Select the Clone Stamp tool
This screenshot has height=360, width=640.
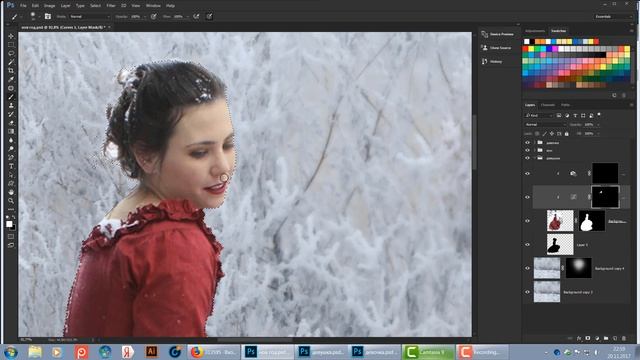(11, 105)
